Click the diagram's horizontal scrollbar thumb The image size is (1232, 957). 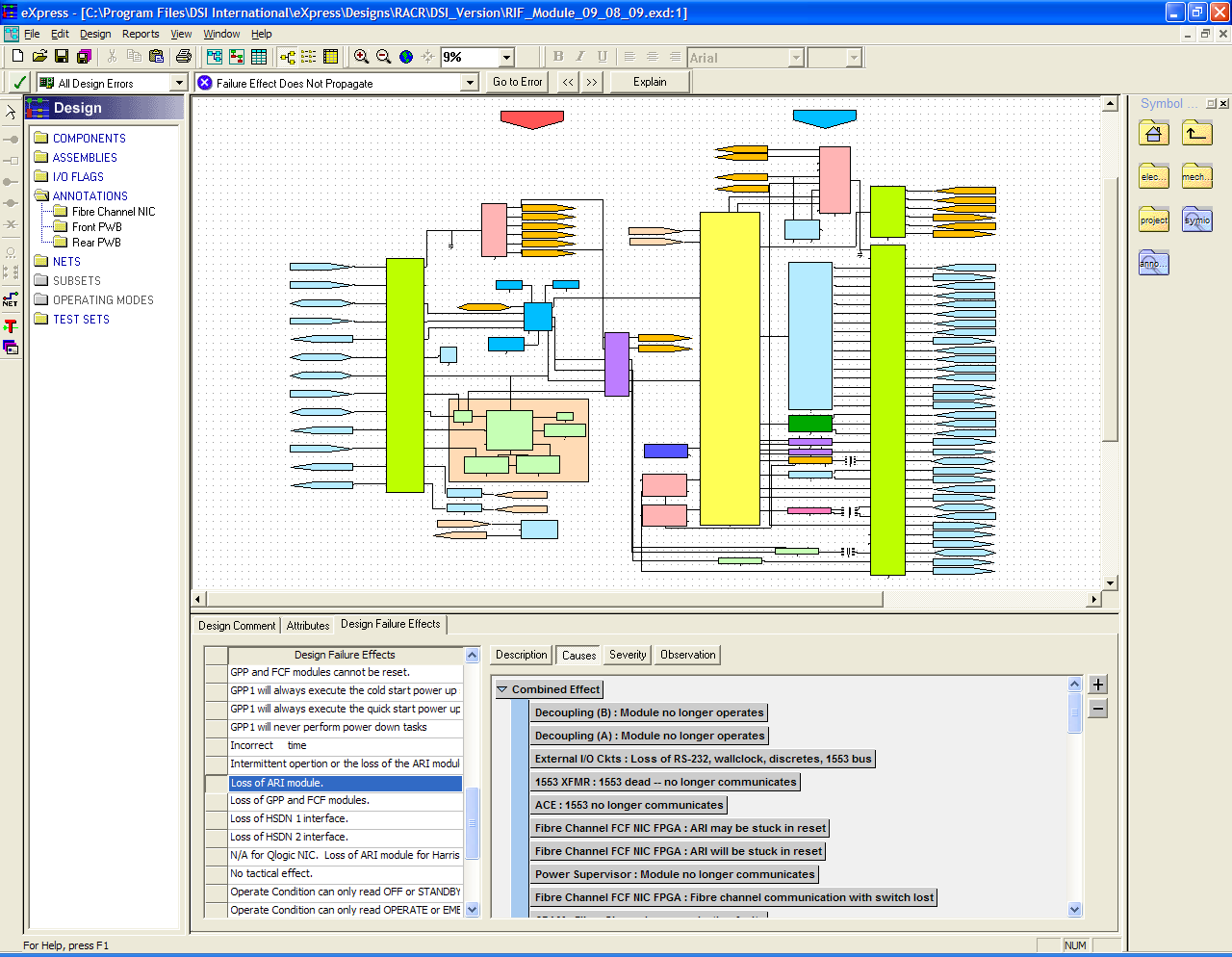(x=544, y=599)
